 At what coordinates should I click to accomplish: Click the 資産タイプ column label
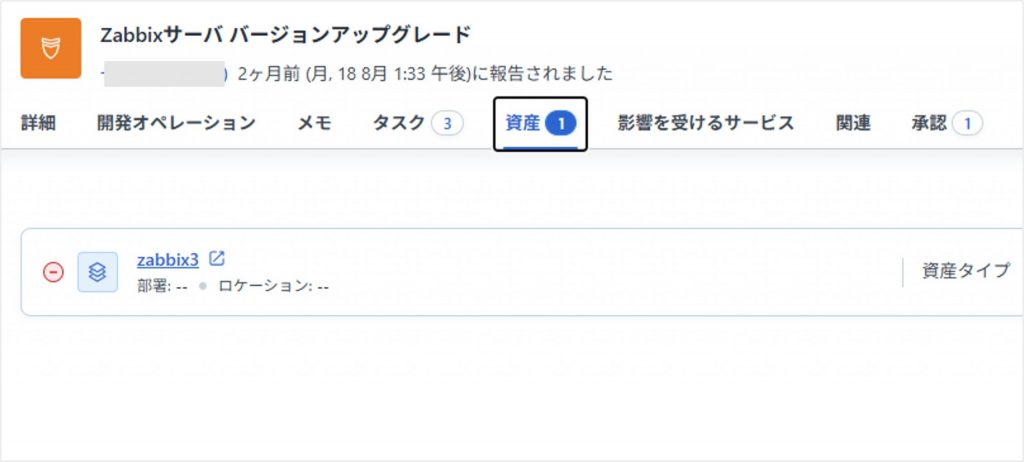966,271
